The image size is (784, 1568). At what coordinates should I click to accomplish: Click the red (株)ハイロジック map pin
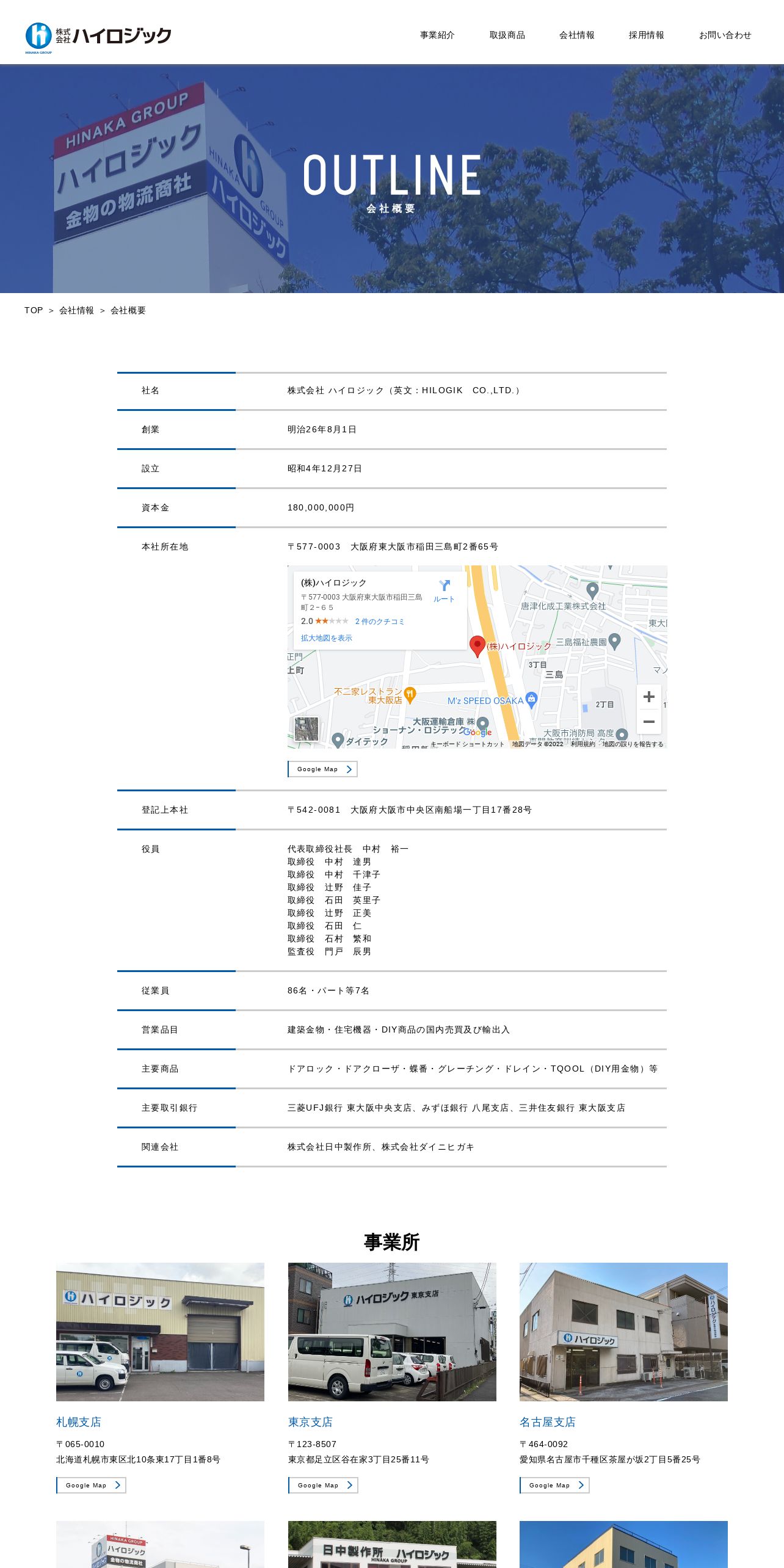(477, 645)
